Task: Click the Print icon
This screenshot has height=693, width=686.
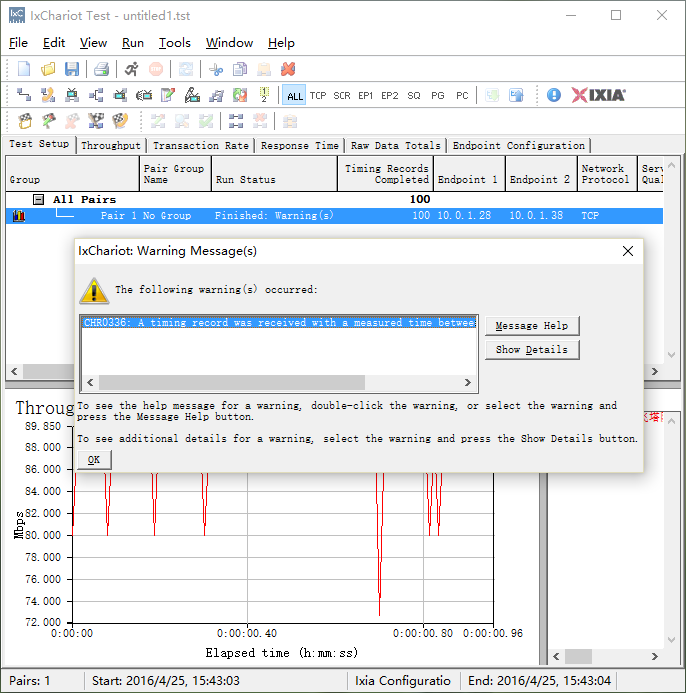Action: tap(101, 69)
